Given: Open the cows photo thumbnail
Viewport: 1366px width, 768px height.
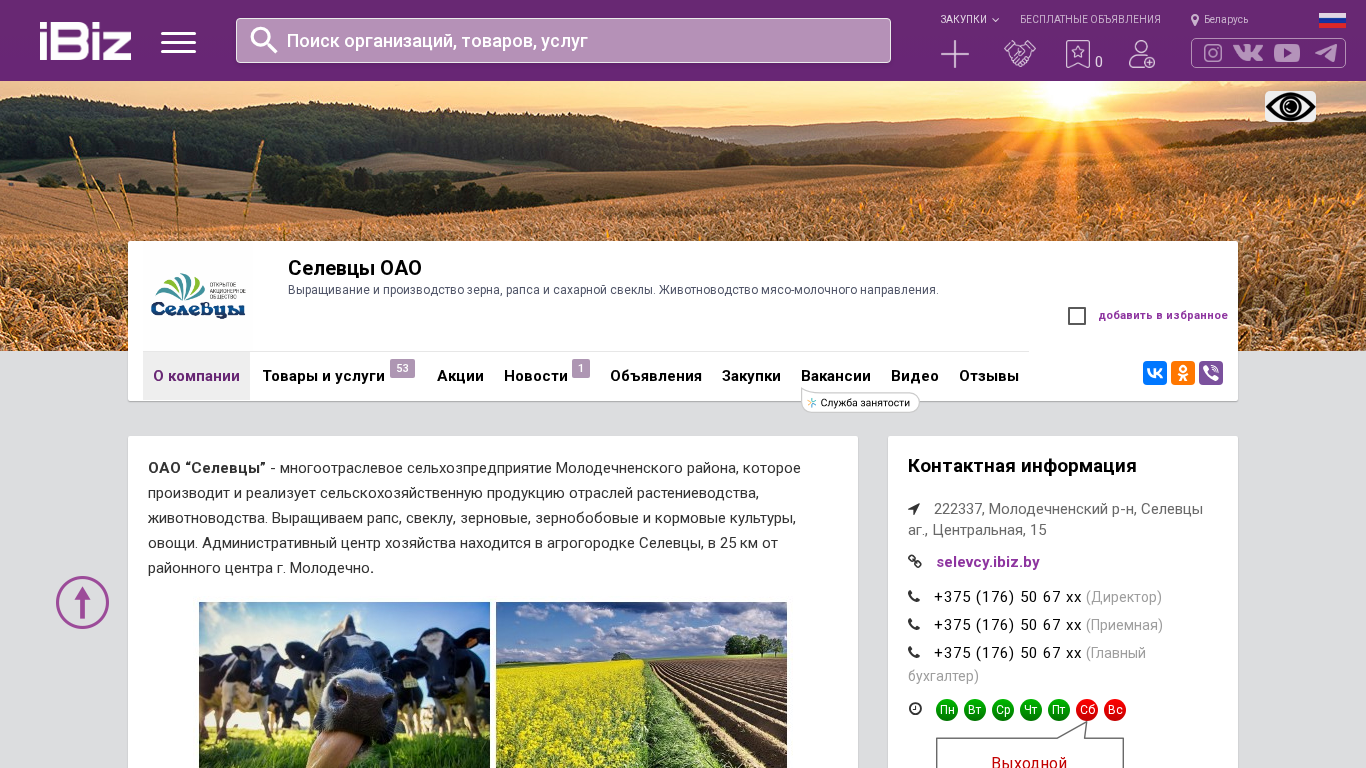Looking at the screenshot, I should (344, 685).
